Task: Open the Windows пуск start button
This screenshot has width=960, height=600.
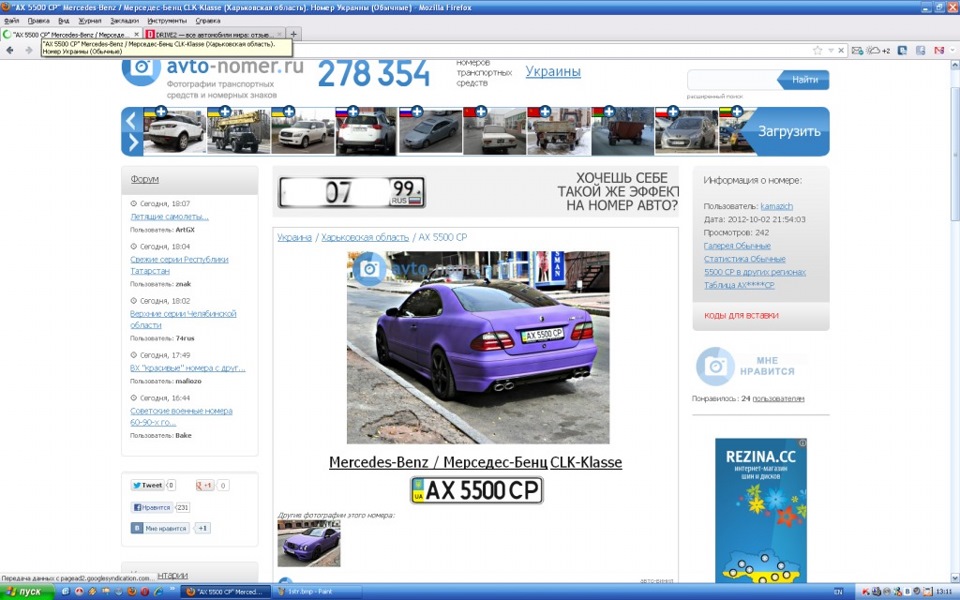Action: [25, 591]
